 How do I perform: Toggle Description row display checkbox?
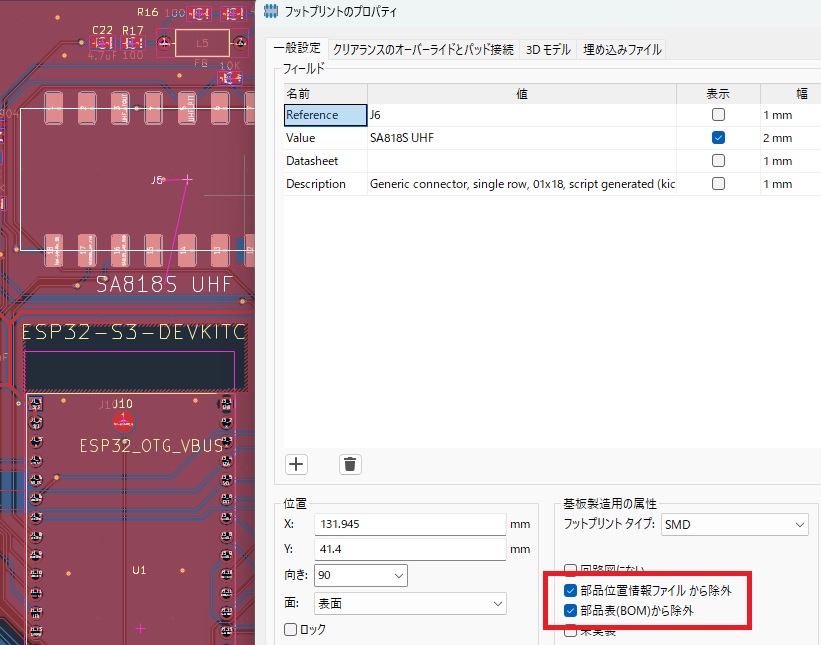(718, 184)
